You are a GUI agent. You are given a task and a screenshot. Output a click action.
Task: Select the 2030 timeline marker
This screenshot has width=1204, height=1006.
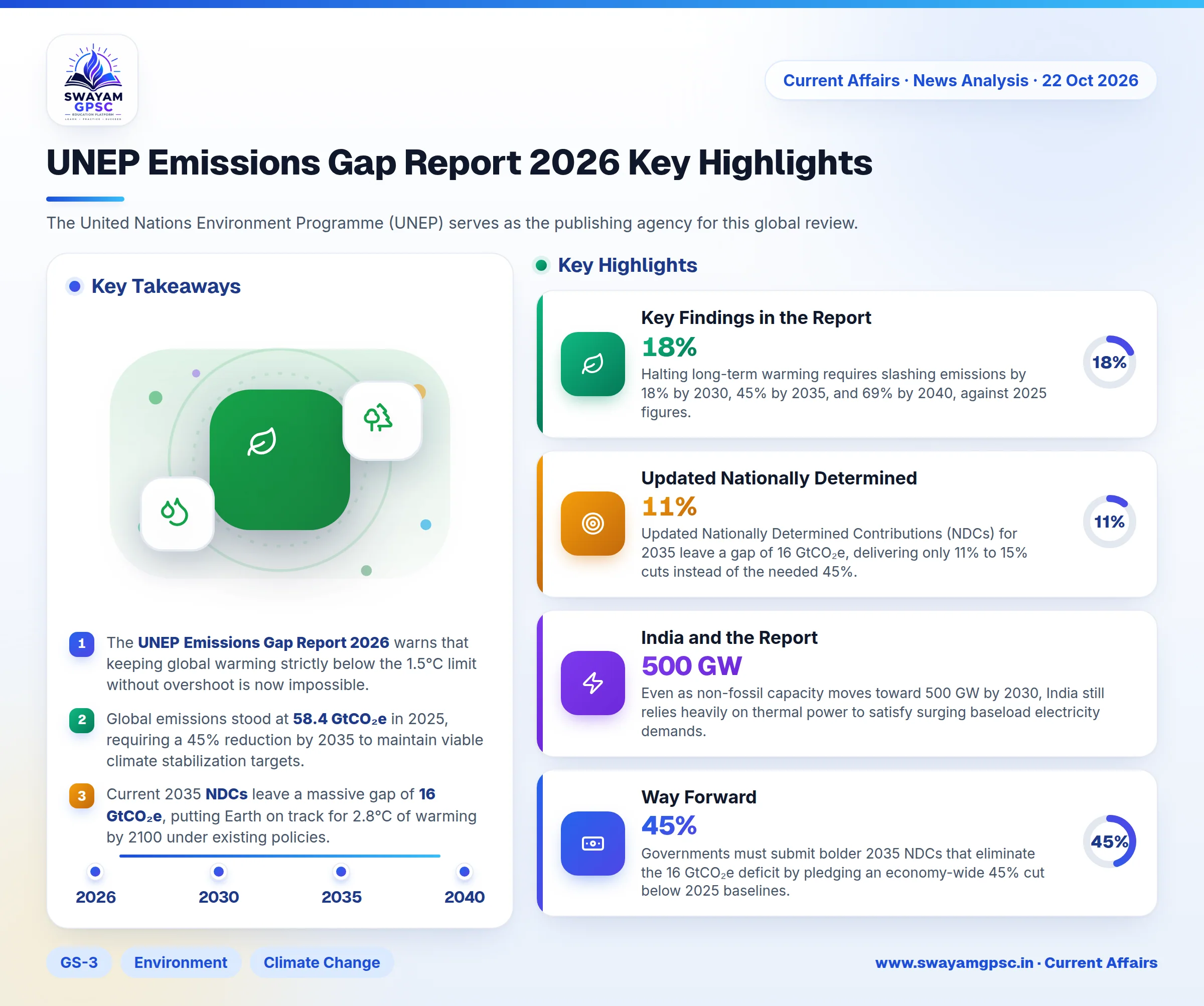click(218, 872)
